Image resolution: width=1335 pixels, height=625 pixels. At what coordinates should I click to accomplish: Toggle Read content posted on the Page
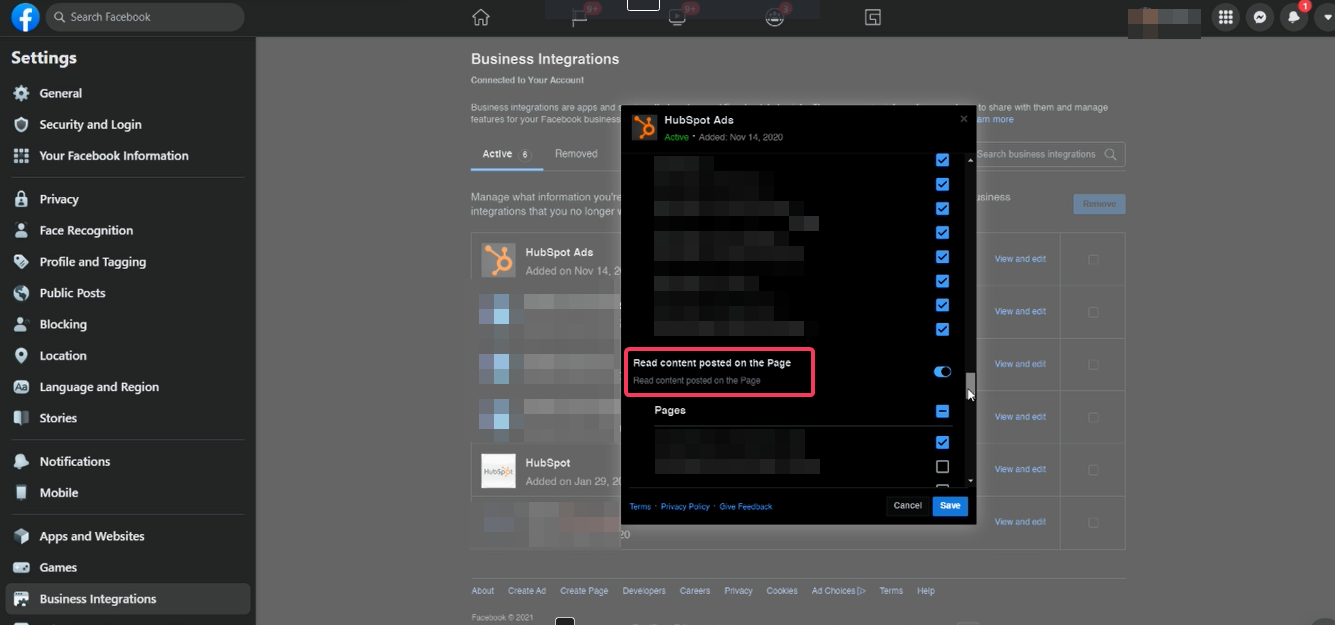pyautogui.click(x=942, y=372)
